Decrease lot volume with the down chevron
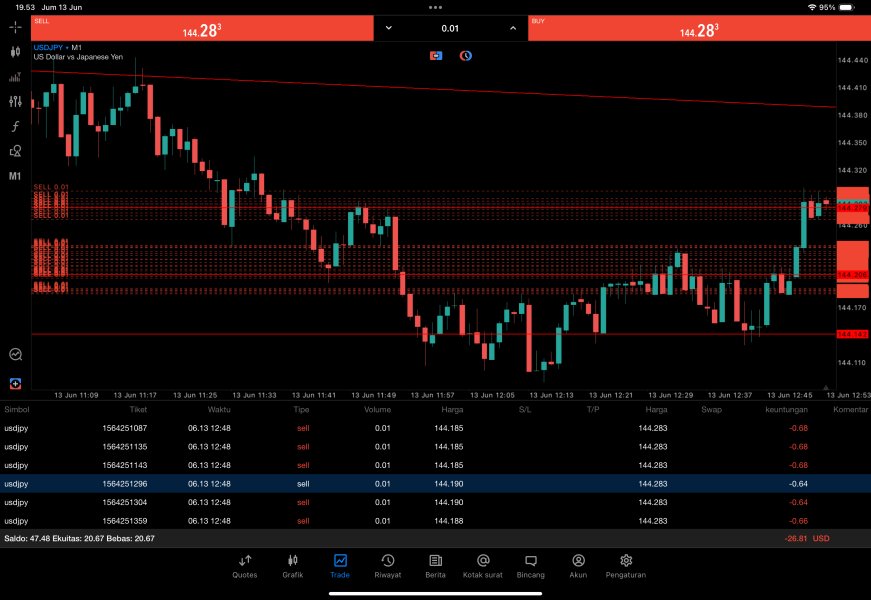This screenshot has width=871, height=600. coord(388,28)
